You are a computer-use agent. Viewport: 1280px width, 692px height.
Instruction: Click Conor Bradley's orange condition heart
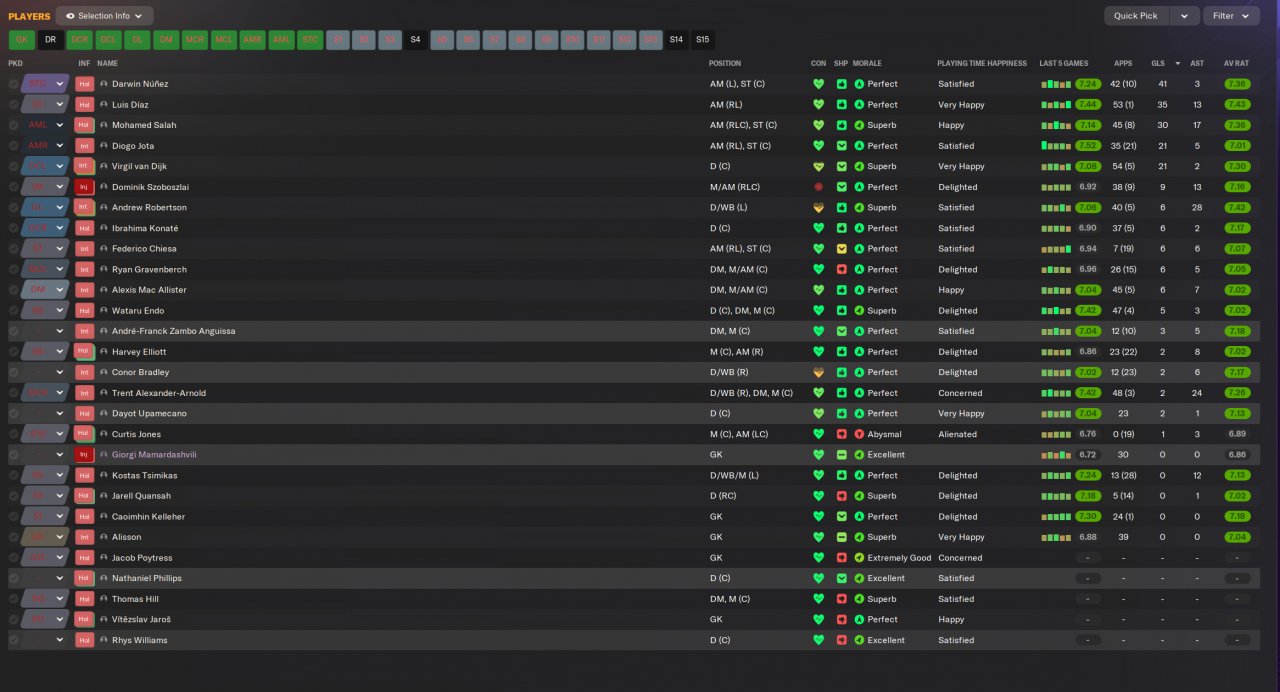pos(819,372)
